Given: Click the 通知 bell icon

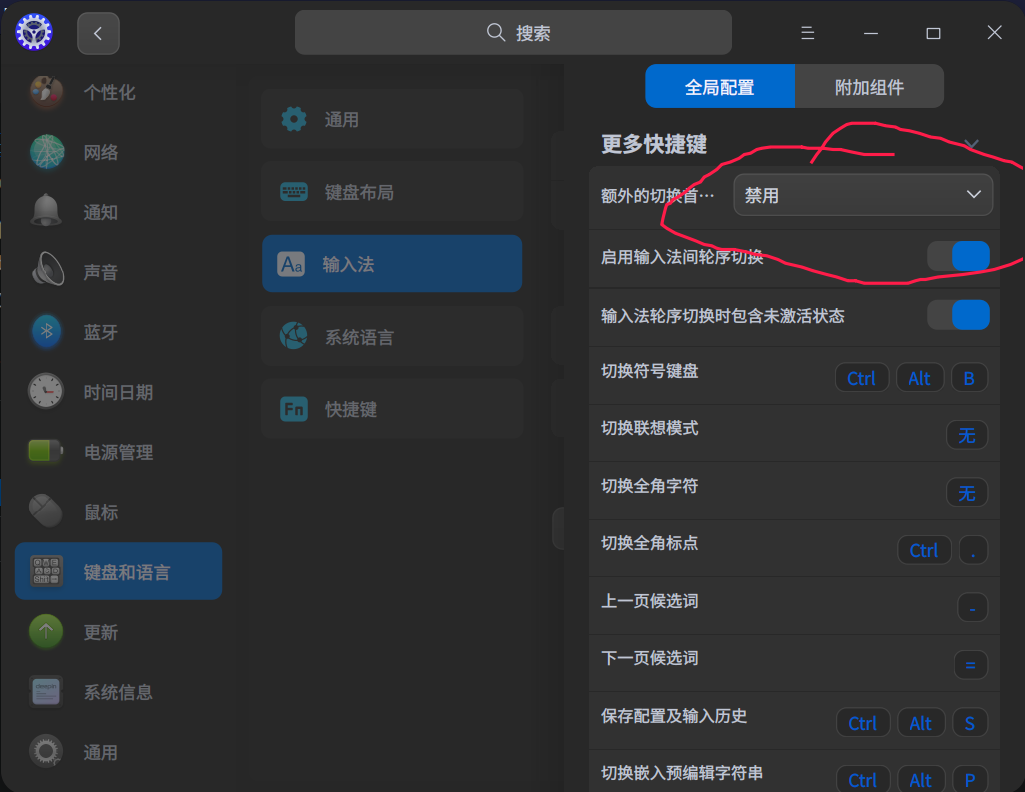Looking at the screenshot, I should [44, 211].
